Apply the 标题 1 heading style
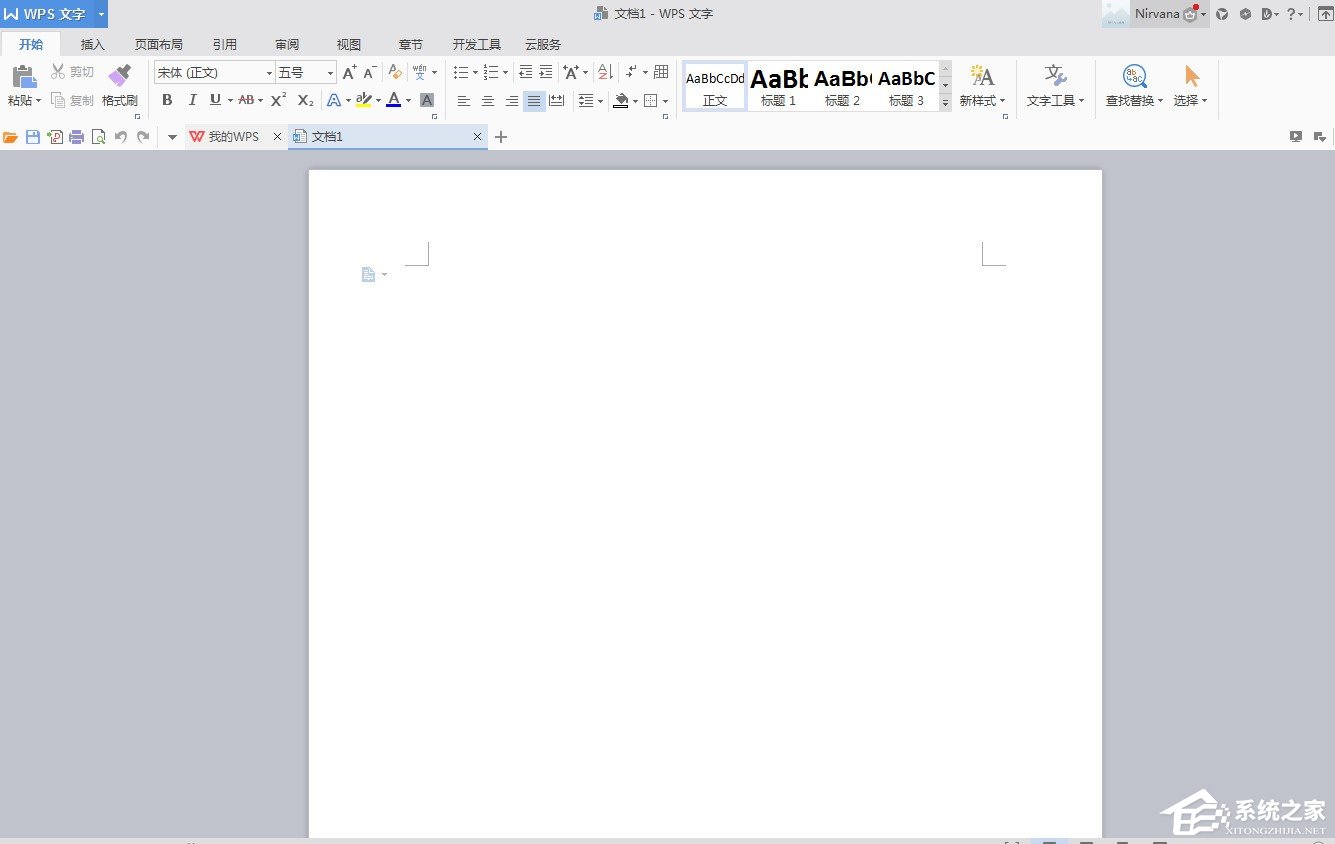This screenshot has height=844, width=1335. (x=779, y=86)
